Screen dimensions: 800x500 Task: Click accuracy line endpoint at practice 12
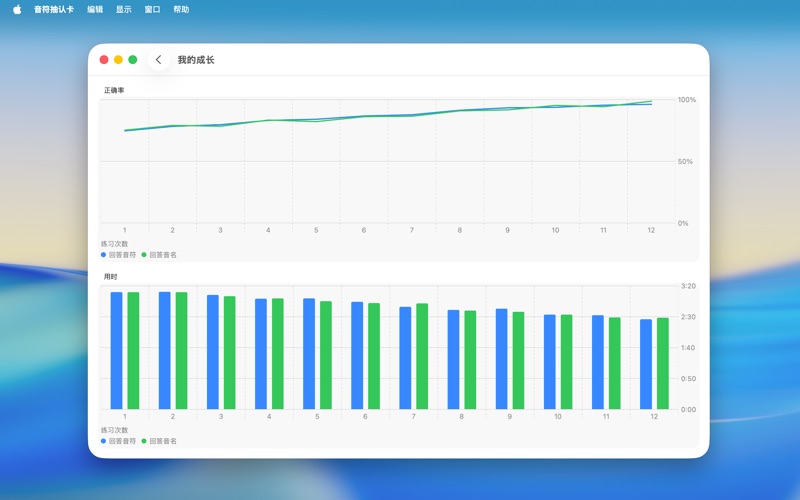click(651, 102)
